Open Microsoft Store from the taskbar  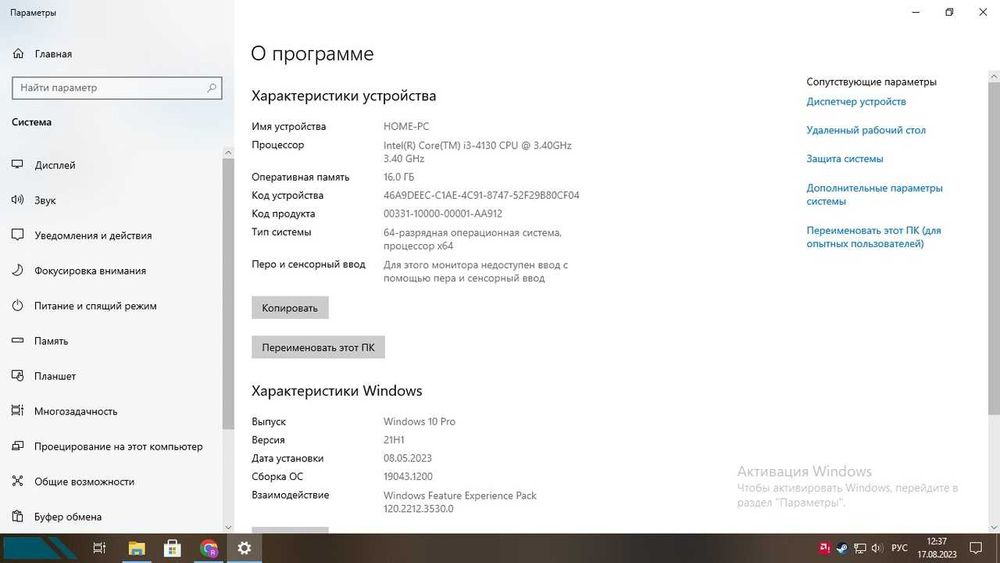point(172,548)
